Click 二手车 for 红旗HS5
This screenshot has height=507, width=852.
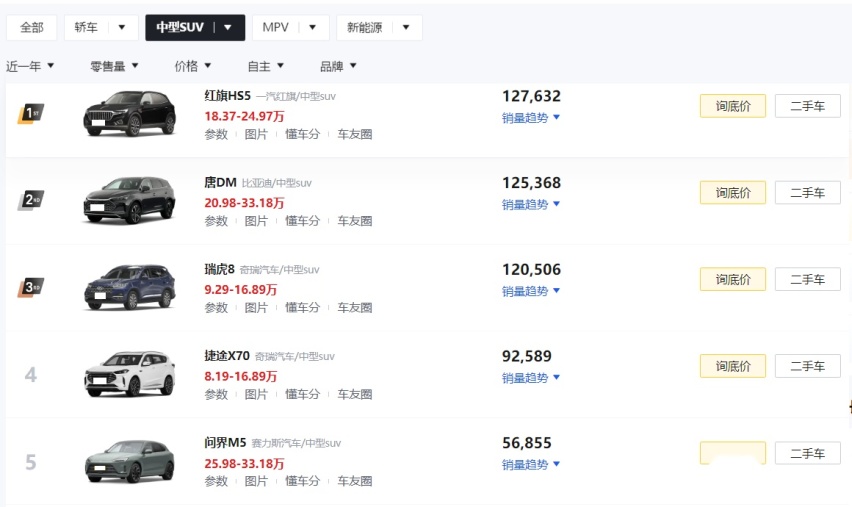(807, 106)
